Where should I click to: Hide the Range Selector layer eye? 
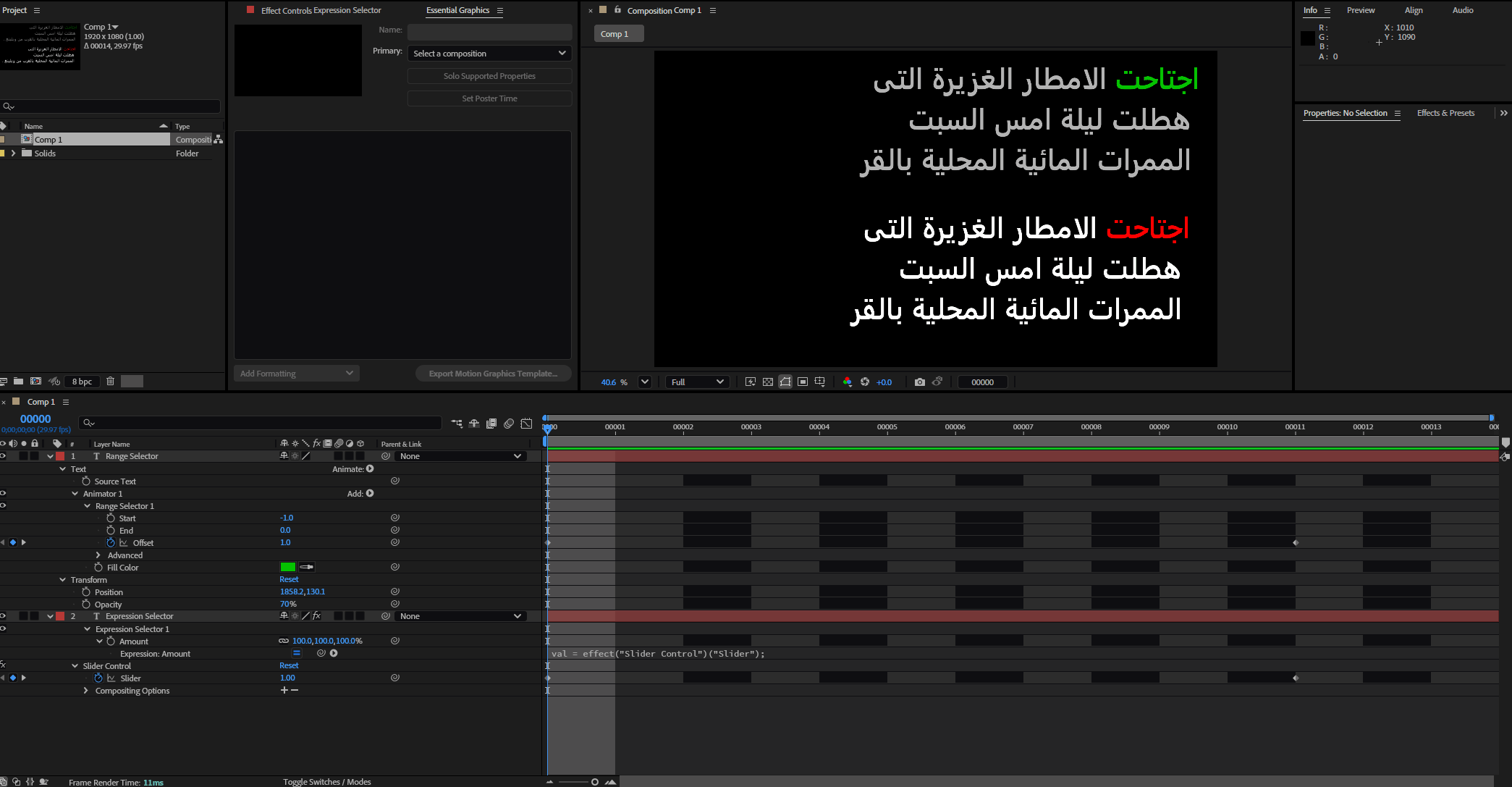click(x=3, y=456)
